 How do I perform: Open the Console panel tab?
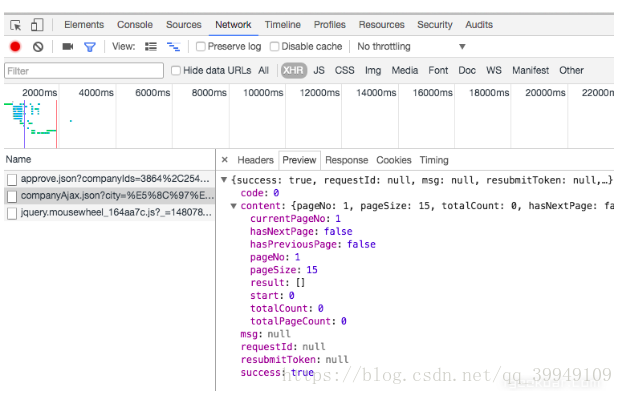click(135, 25)
